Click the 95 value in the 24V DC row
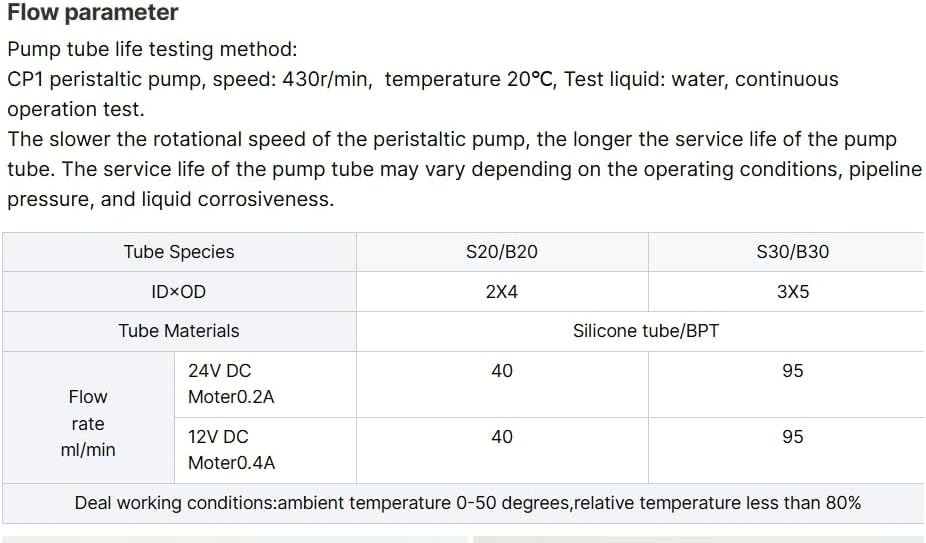926x543 pixels. pyautogui.click(x=792, y=371)
